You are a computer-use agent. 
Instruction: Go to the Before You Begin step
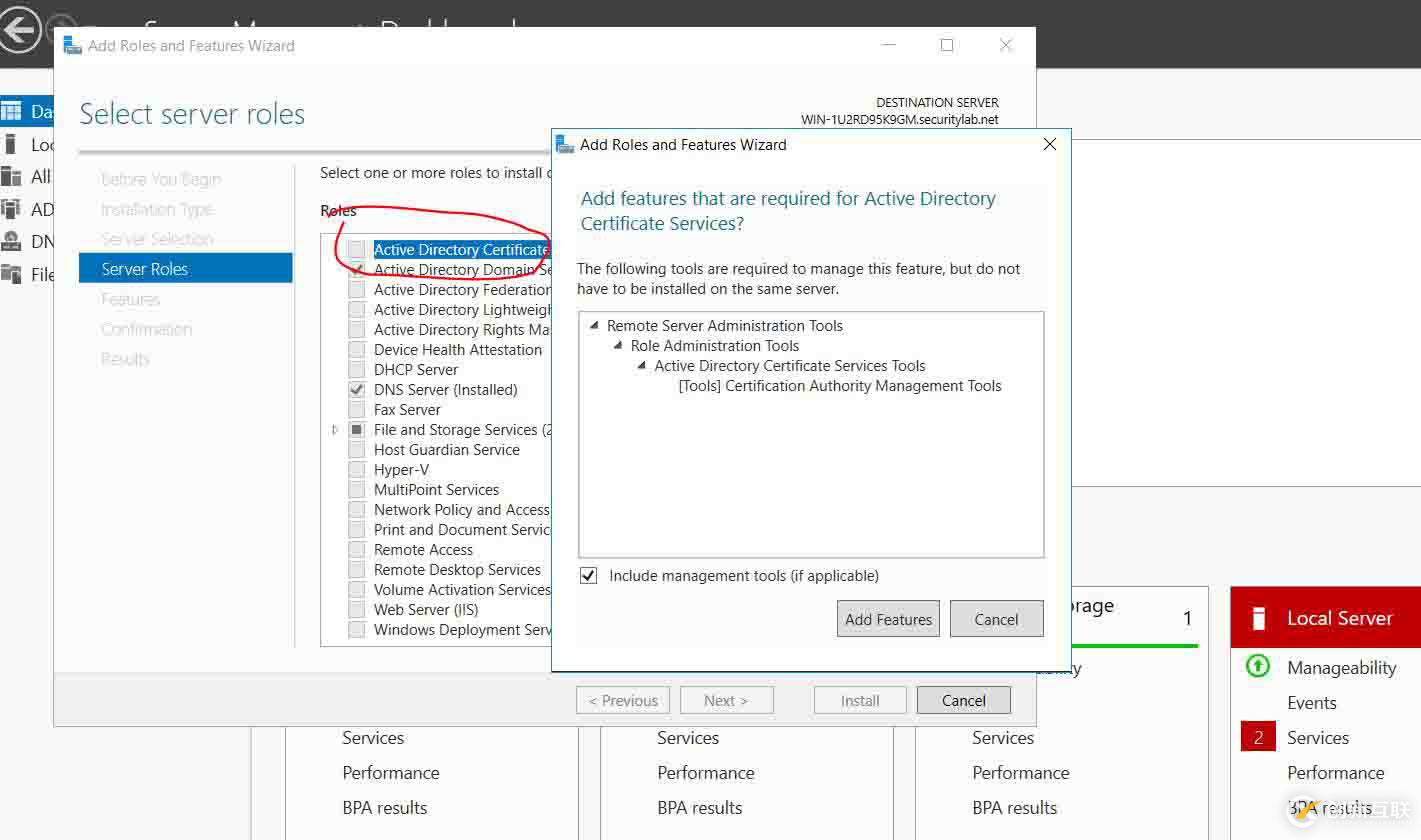click(x=161, y=179)
